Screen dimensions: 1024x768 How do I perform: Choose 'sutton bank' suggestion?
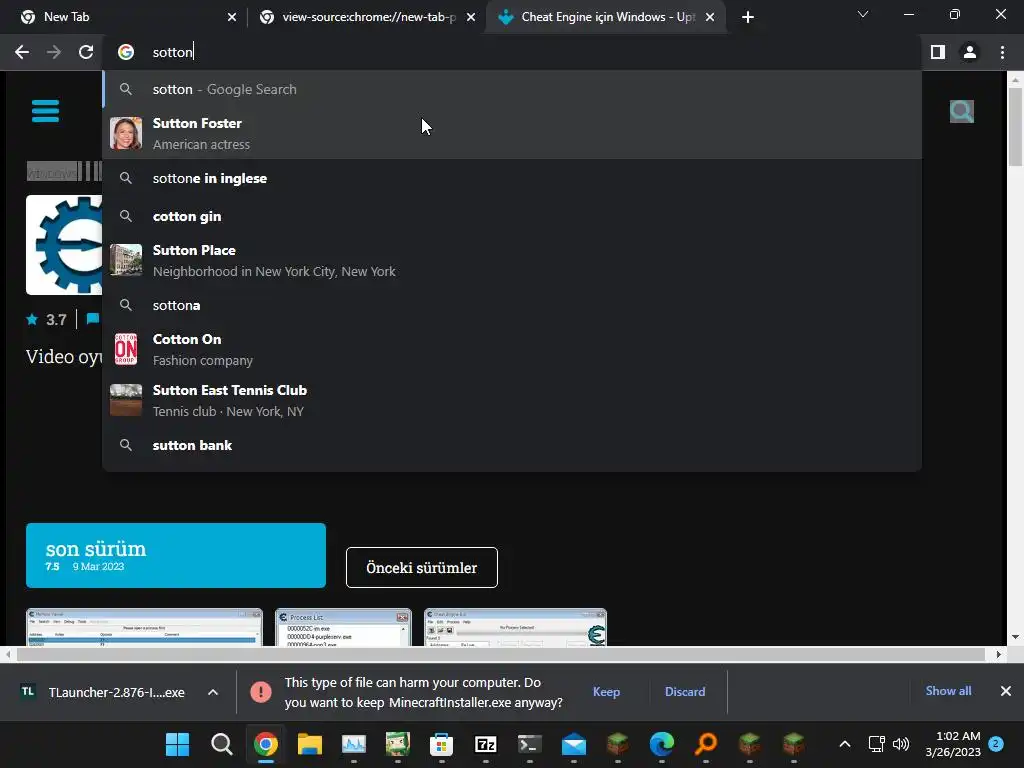512,445
